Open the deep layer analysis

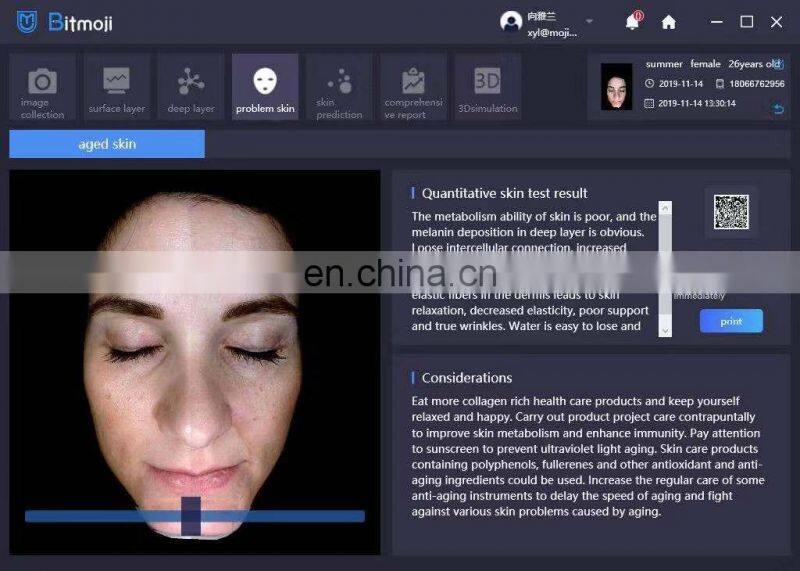point(191,87)
